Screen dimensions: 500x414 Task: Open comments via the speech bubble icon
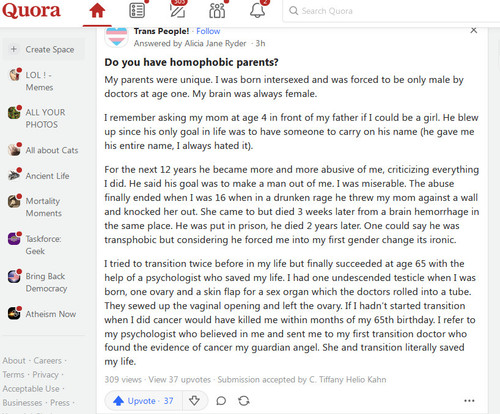[221, 401]
